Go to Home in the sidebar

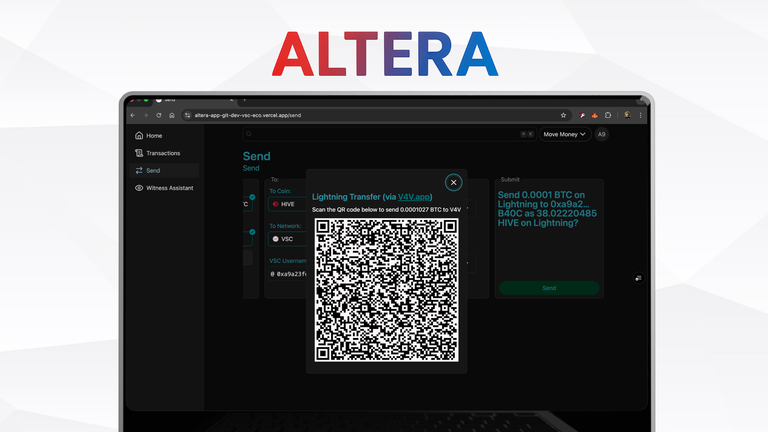(164, 136)
